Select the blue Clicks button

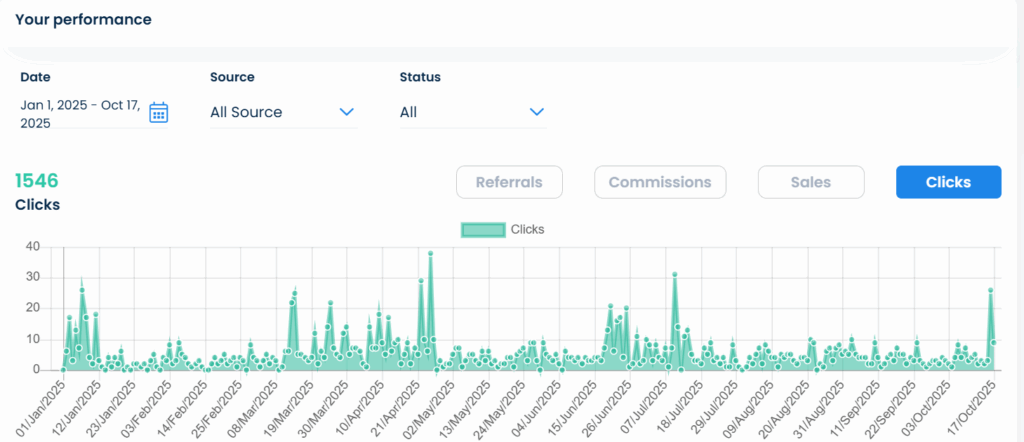[948, 182]
